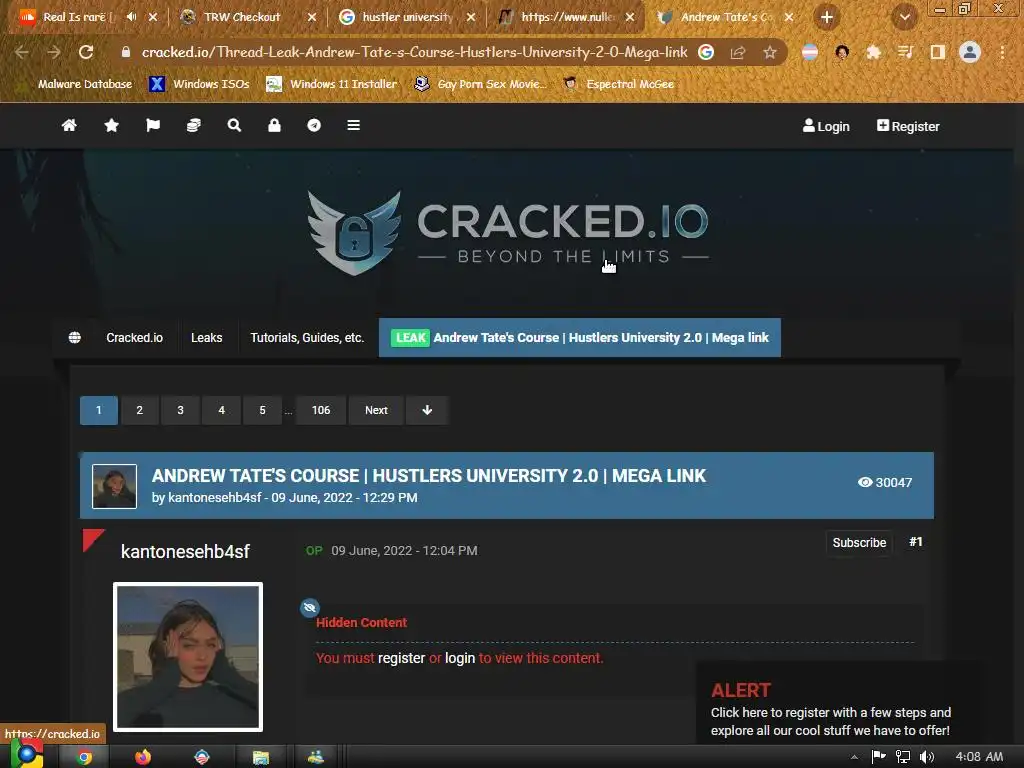Toggle the browser side panel icon

point(938,52)
